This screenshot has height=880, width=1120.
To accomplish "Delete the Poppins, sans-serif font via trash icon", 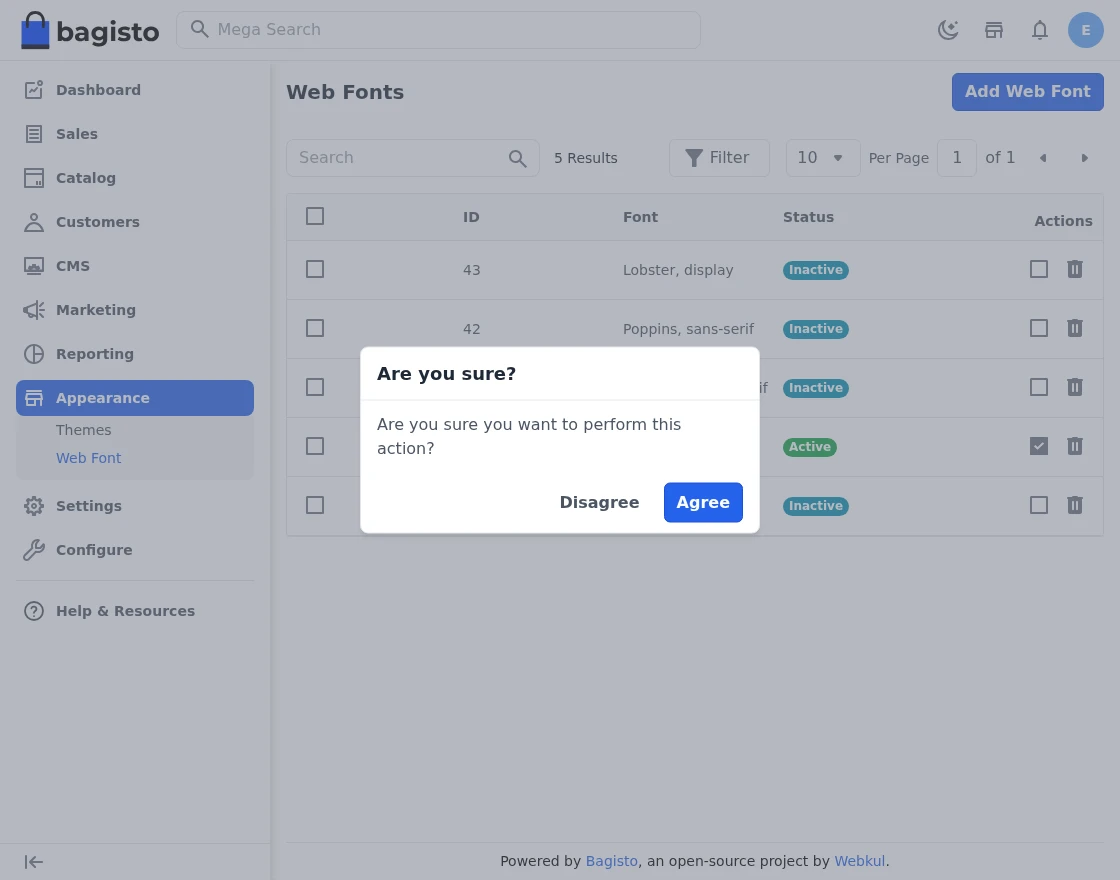I will click(x=1074, y=329).
